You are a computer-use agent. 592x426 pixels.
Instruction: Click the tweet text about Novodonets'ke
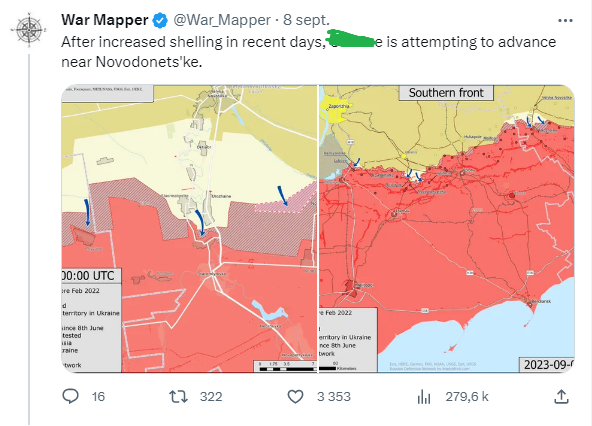coord(308,51)
